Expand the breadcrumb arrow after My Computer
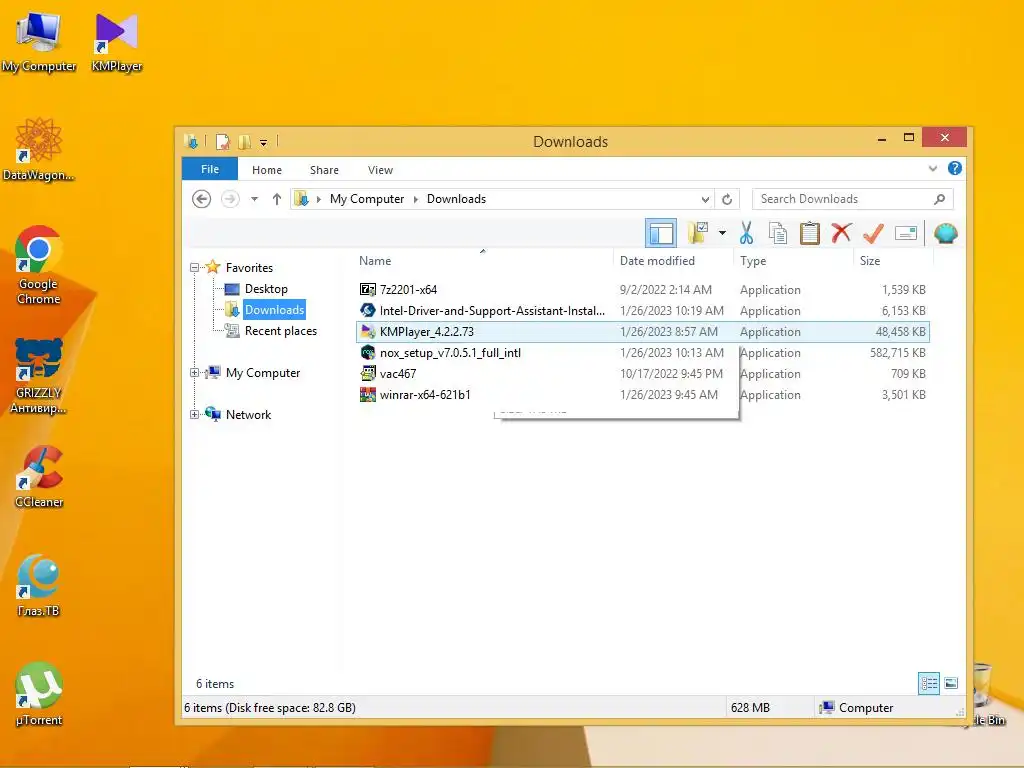Viewport: 1024px width, 768px height. point(415,199)
